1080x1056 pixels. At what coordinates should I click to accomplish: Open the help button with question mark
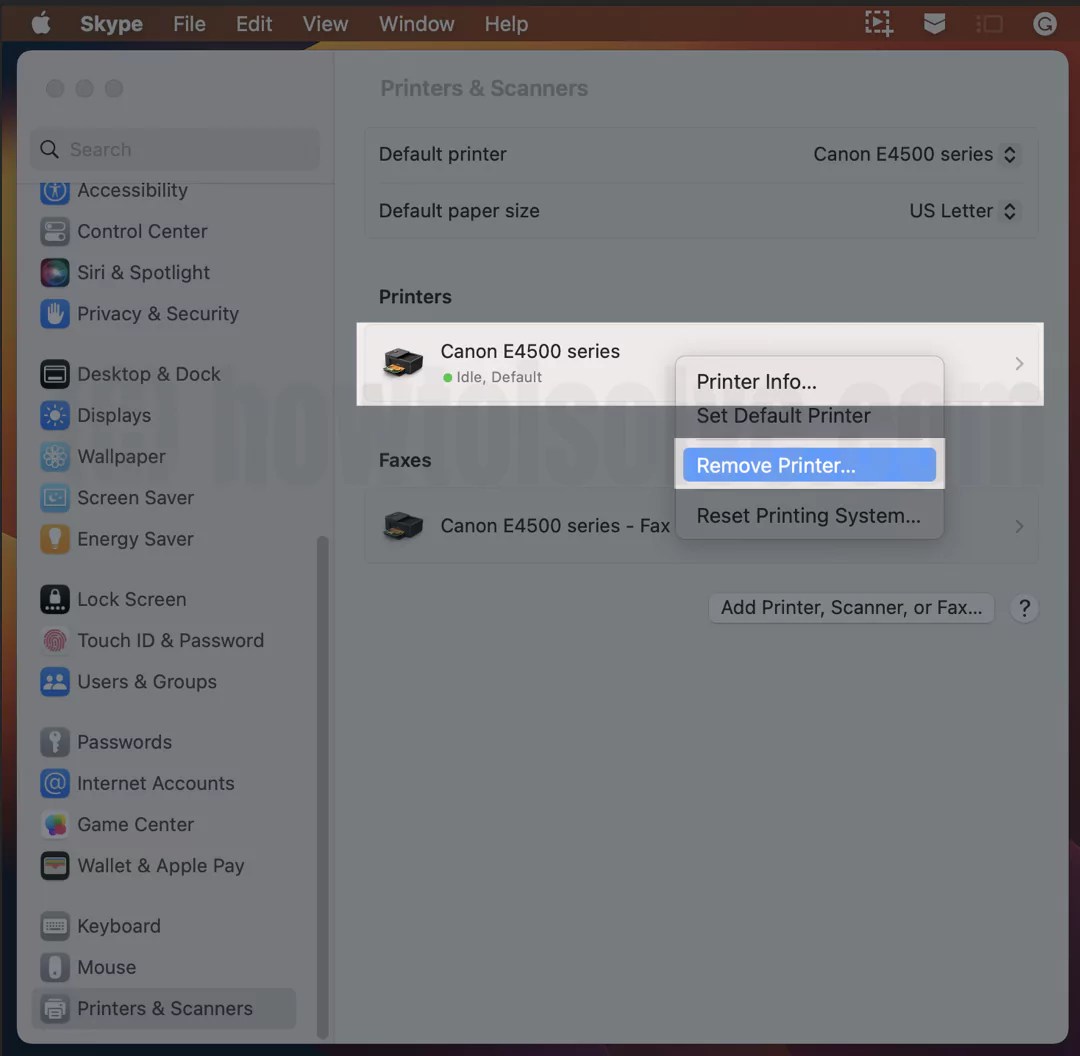click(x=1023, y=607)
